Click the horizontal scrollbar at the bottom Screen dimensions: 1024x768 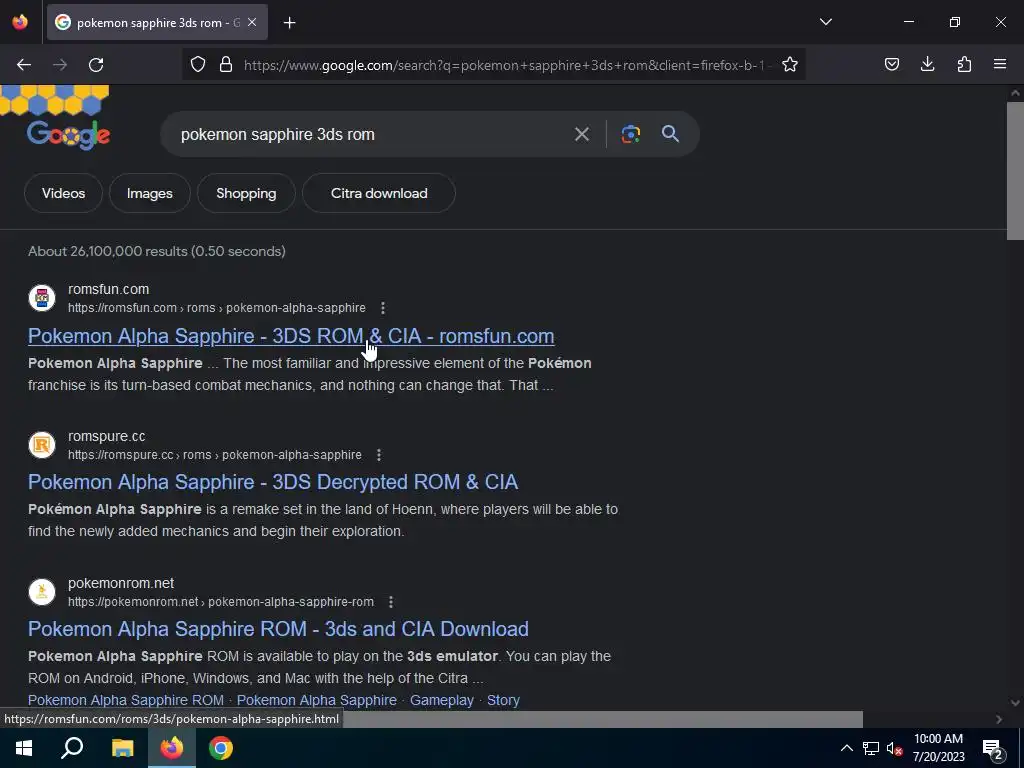601,719
